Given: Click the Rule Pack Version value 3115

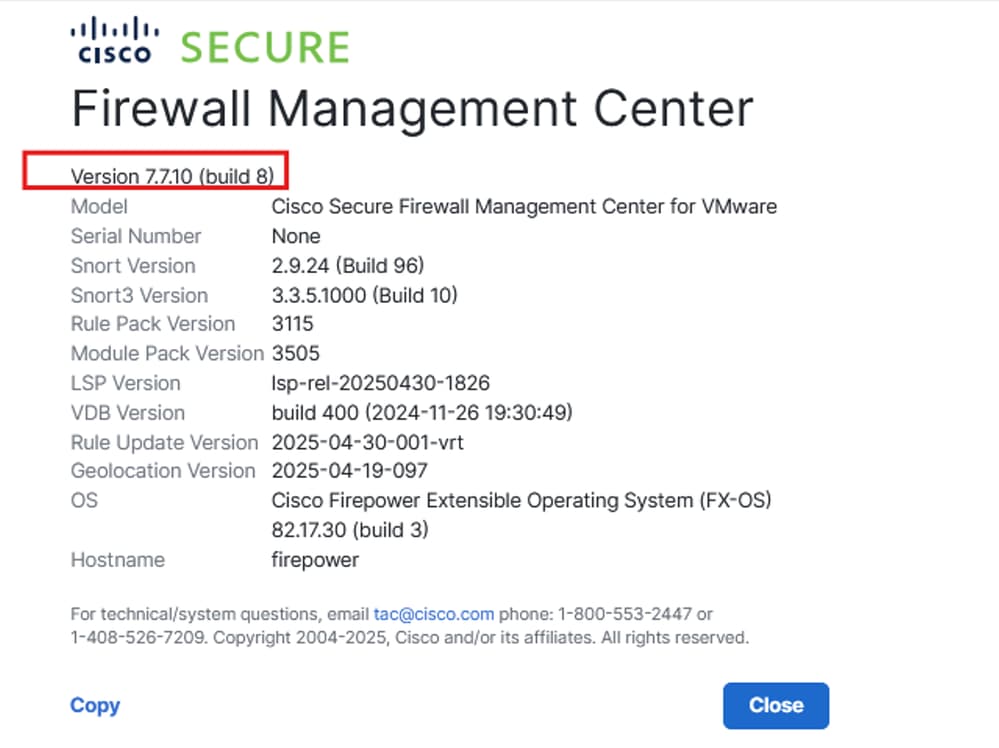Looking at the screenshot, I should tap(292, 324).
